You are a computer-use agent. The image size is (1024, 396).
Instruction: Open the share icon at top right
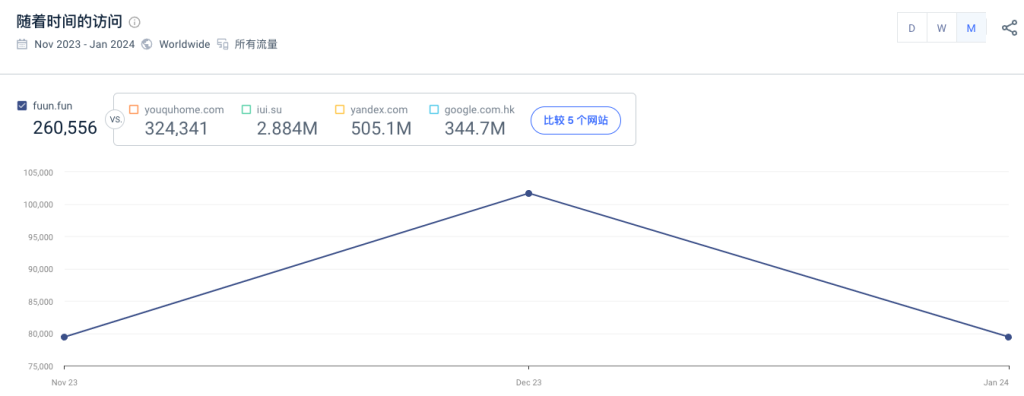coord(1009,28)
